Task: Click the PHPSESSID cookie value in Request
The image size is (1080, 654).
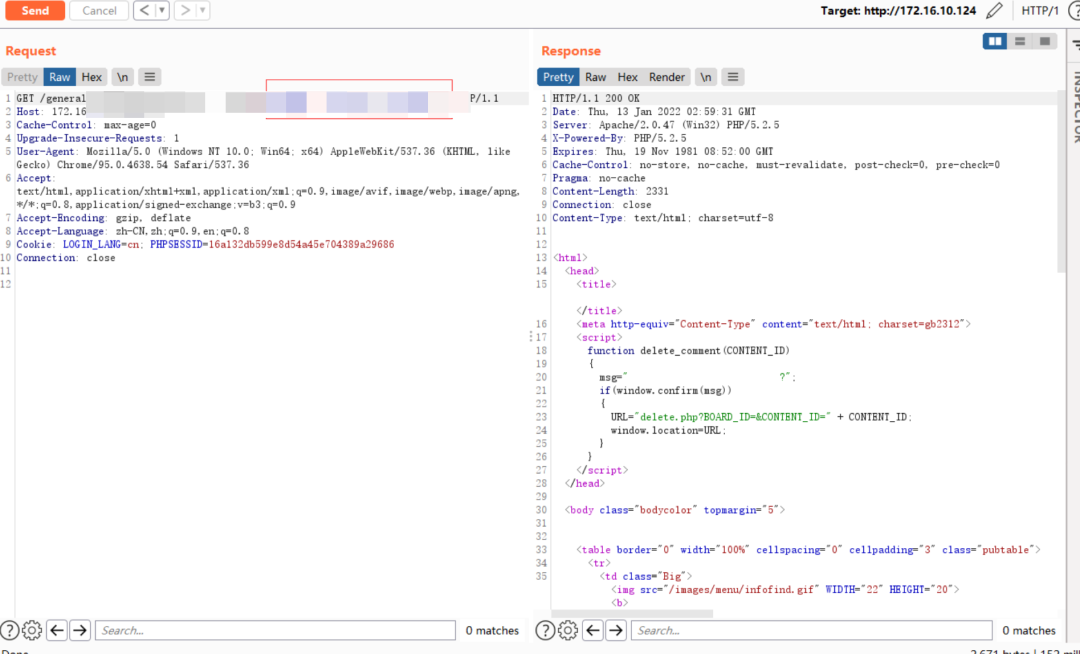Action: (x=301, y=244)
